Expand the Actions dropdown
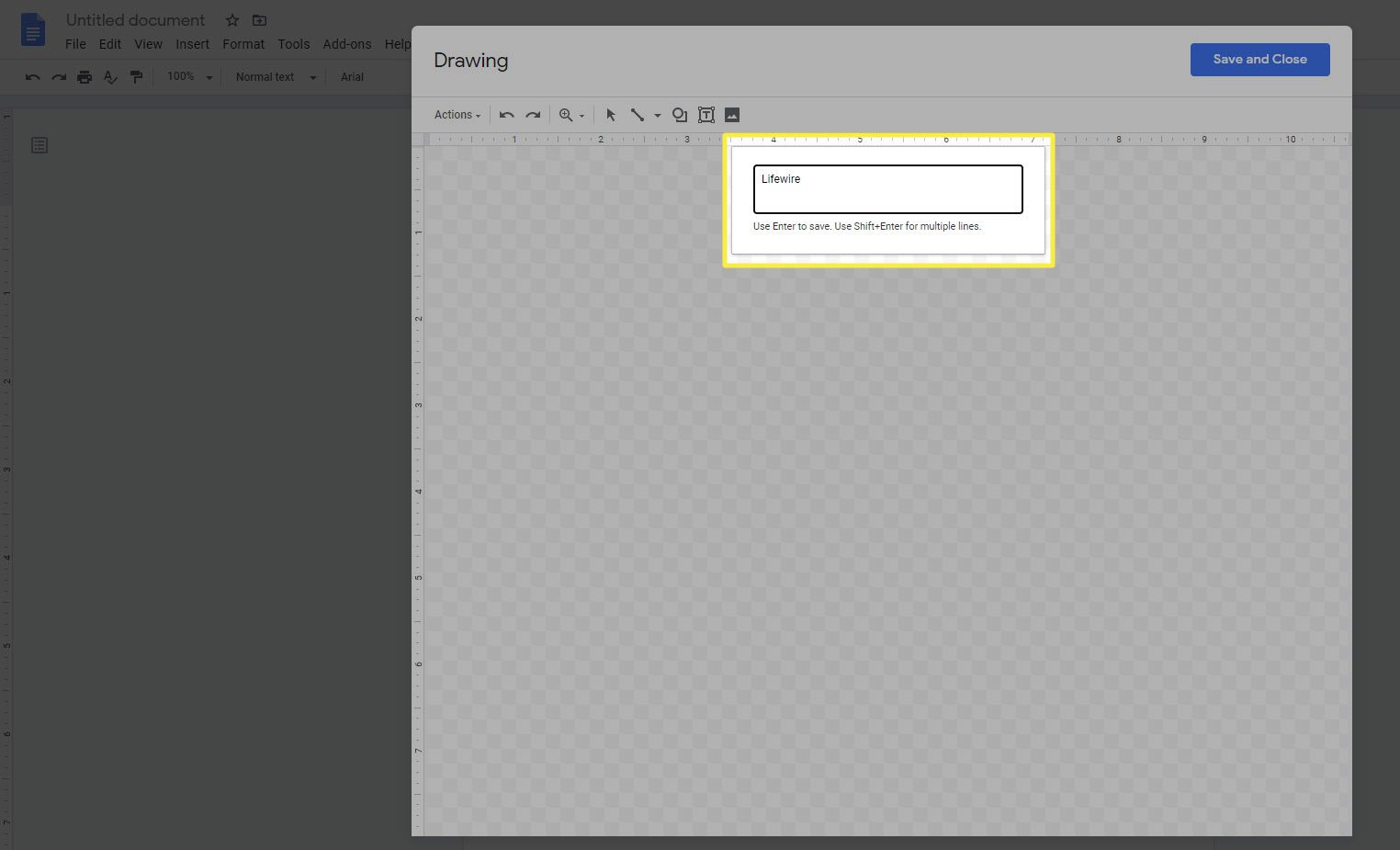The height and width of the screenshot is (850, 1400). pyautogui.click(x=457, y=115)
